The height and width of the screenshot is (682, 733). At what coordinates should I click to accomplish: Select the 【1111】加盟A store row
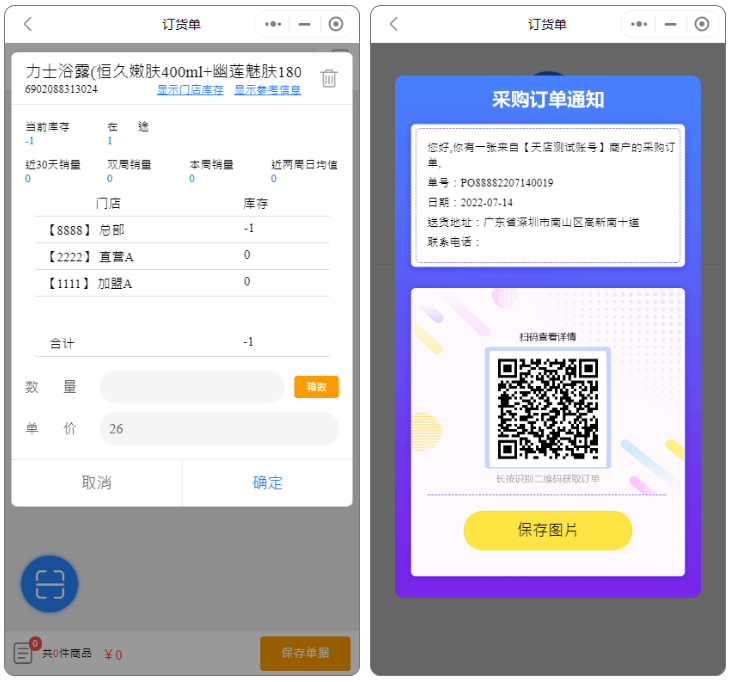(182, 283)
